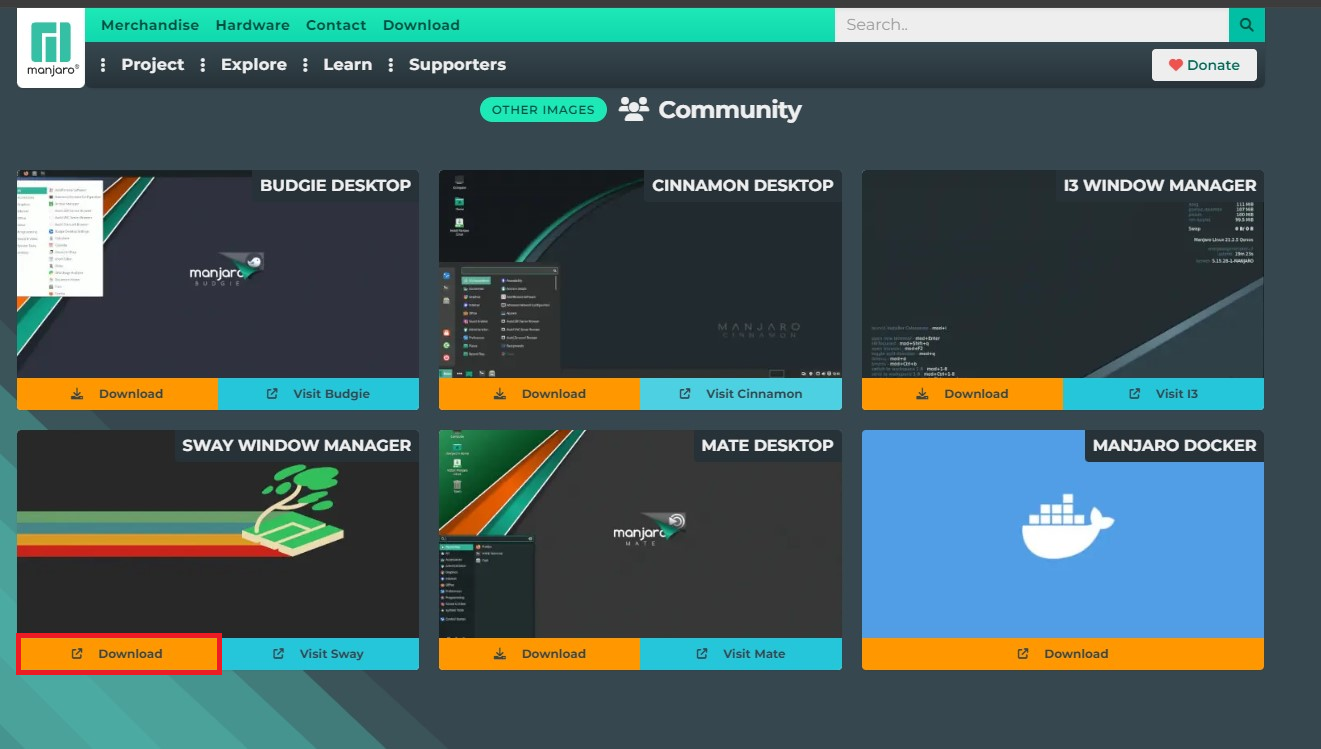Click the OTHER IMAGES badge
Screen dimensions: 1321x749
[x=543, y=110]
